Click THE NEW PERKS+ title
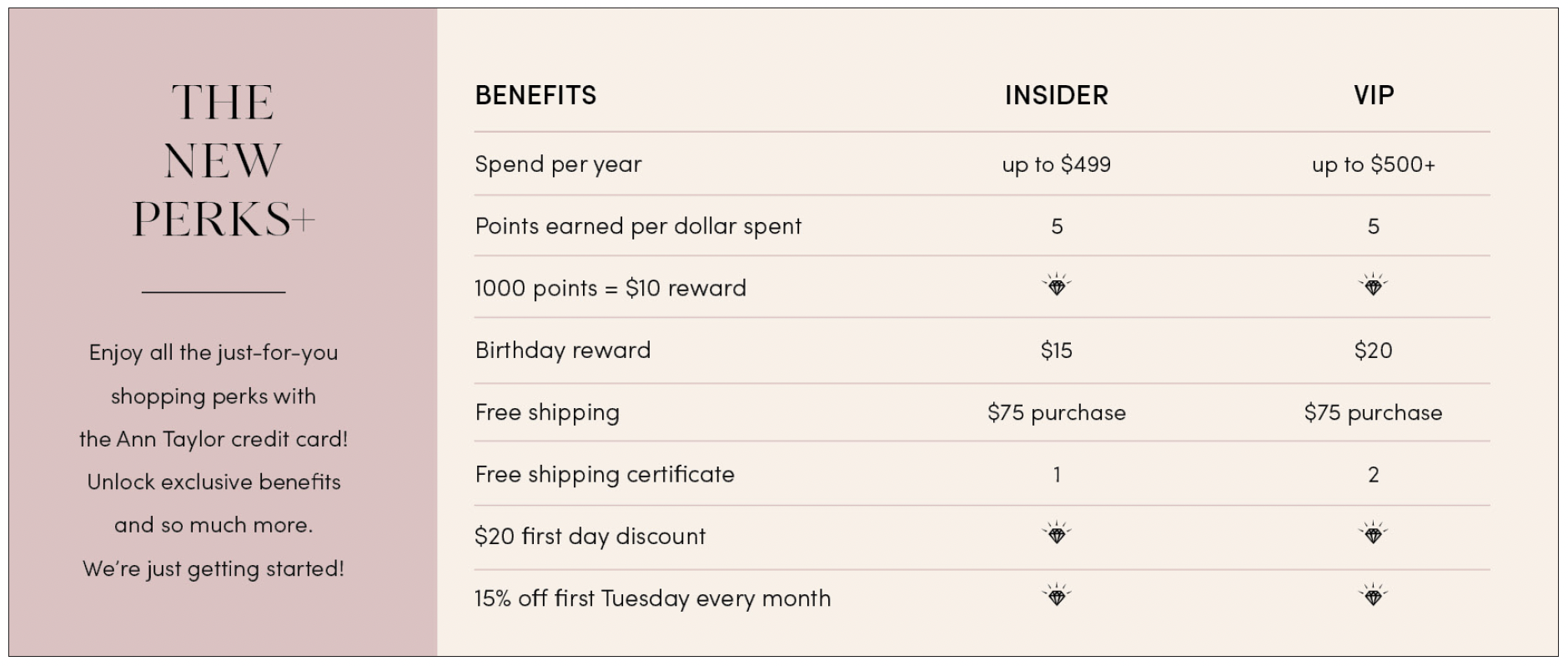1568x666 pixels. pos(222,160)
